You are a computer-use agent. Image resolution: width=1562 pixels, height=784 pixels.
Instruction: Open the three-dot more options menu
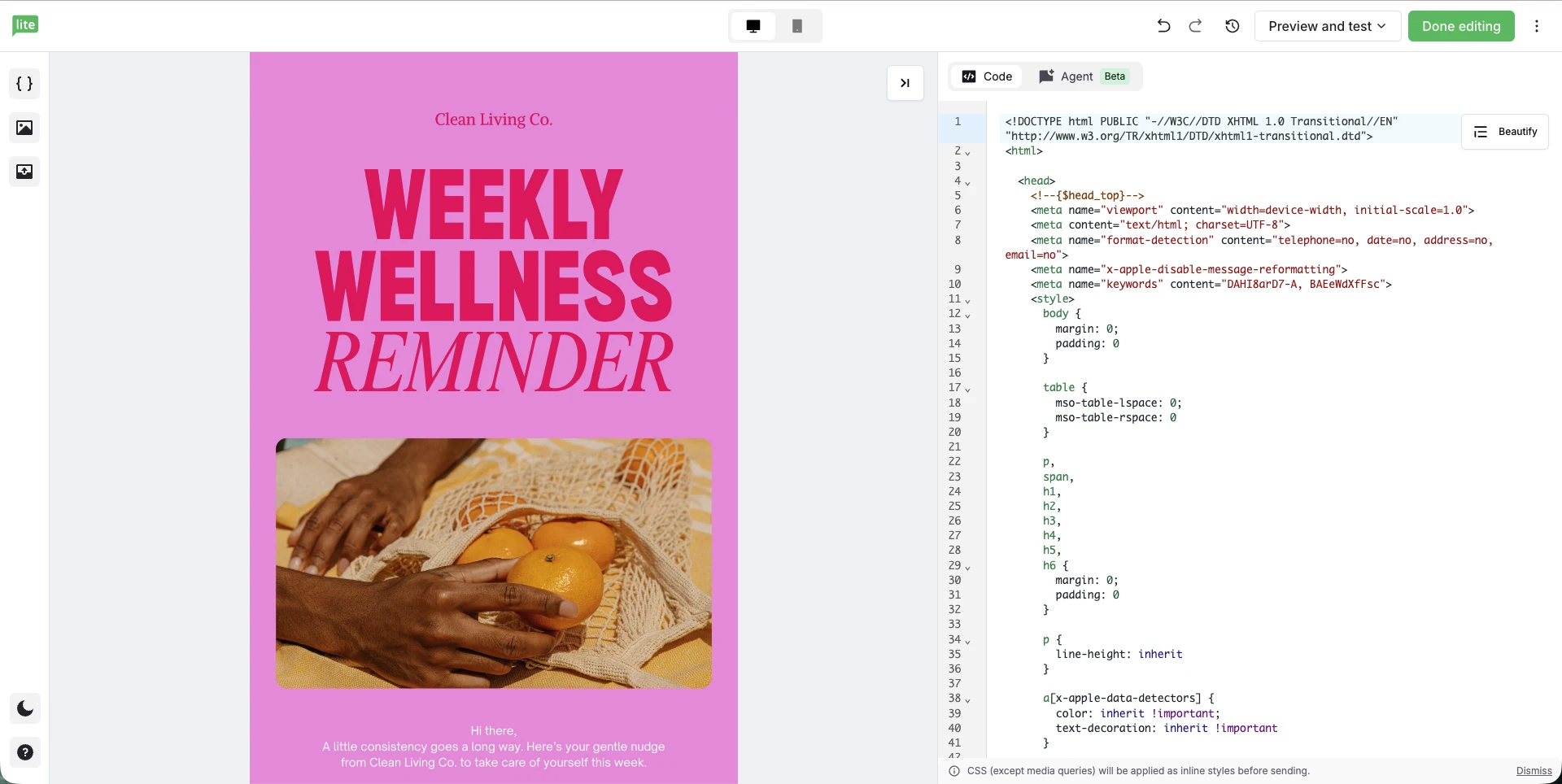point(1537,26)
